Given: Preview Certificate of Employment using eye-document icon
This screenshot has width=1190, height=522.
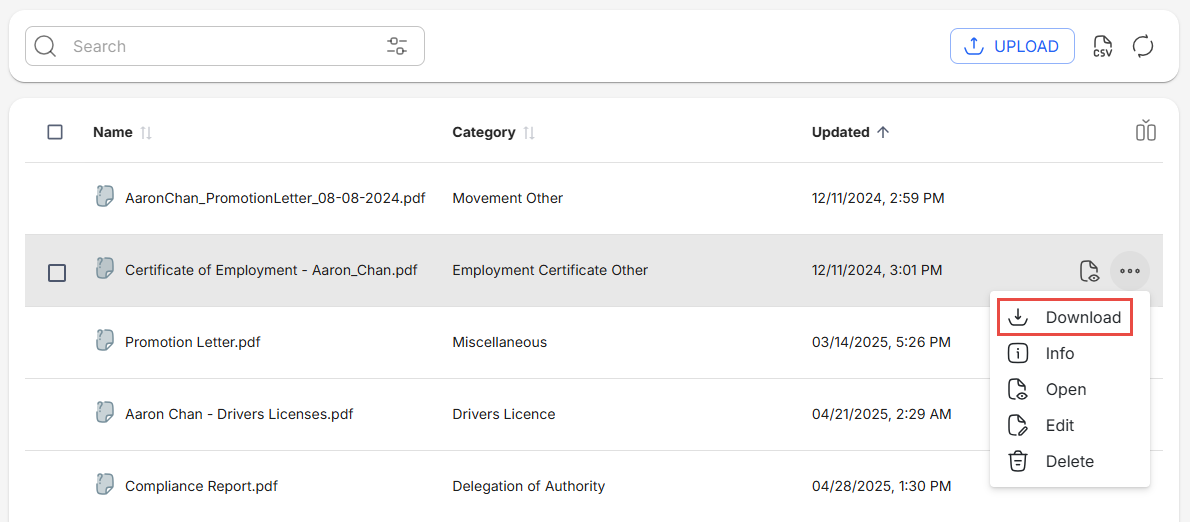Looking at the screenshot, I should [x=1089, y=271].
